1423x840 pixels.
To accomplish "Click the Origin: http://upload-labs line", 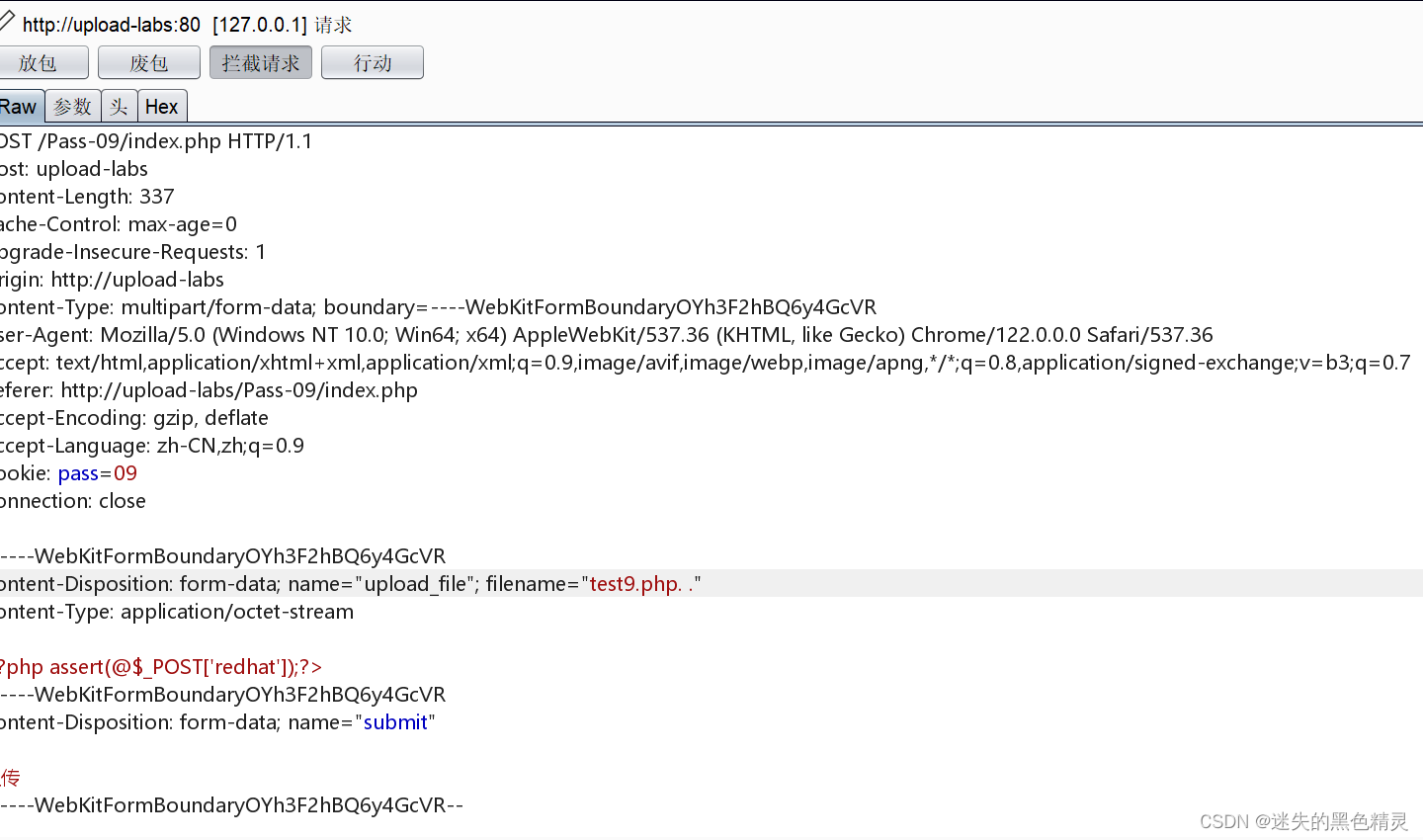I will pyautogui.click(x=112, y=280).
